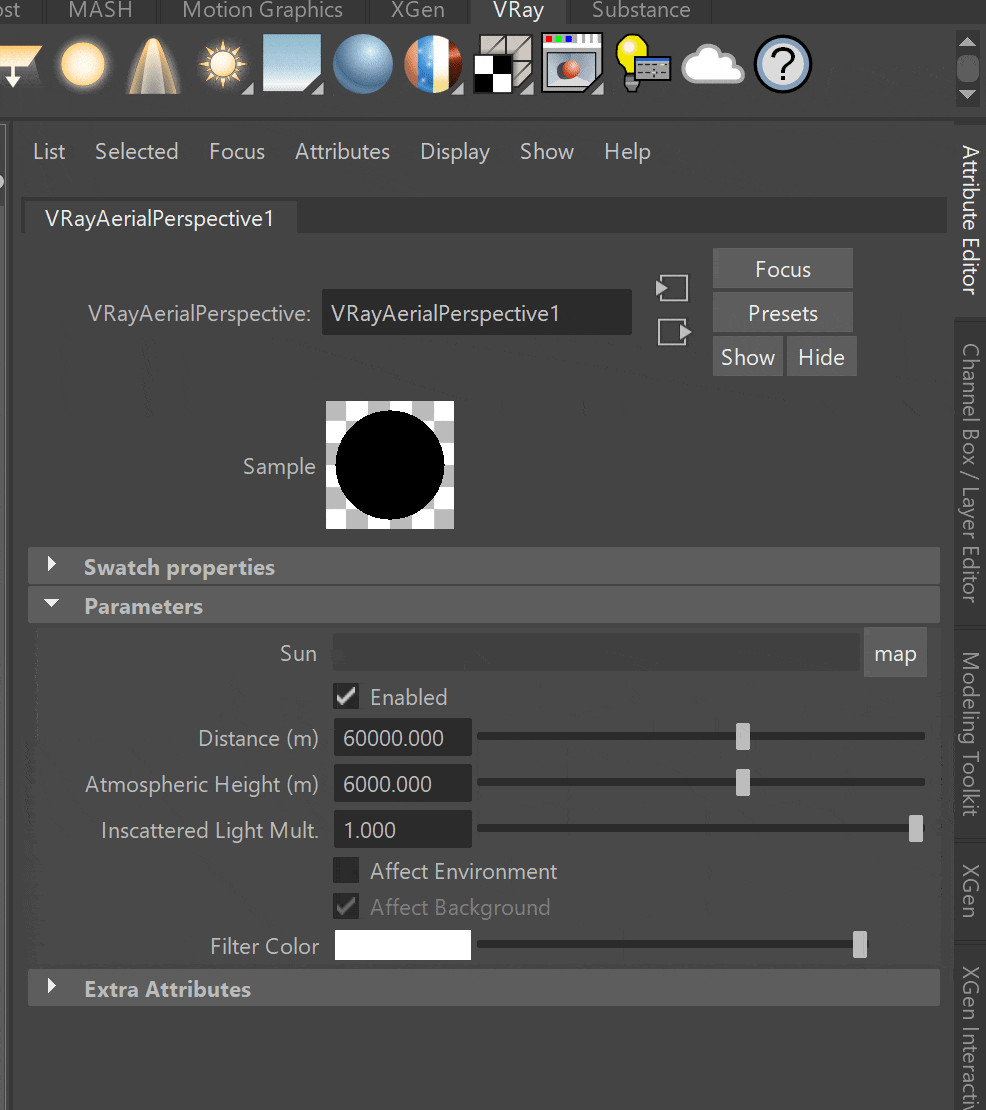Create a V-Ray Sun from shelf
This screenshot has height=1110, width=986.
(x=223, y=65)
